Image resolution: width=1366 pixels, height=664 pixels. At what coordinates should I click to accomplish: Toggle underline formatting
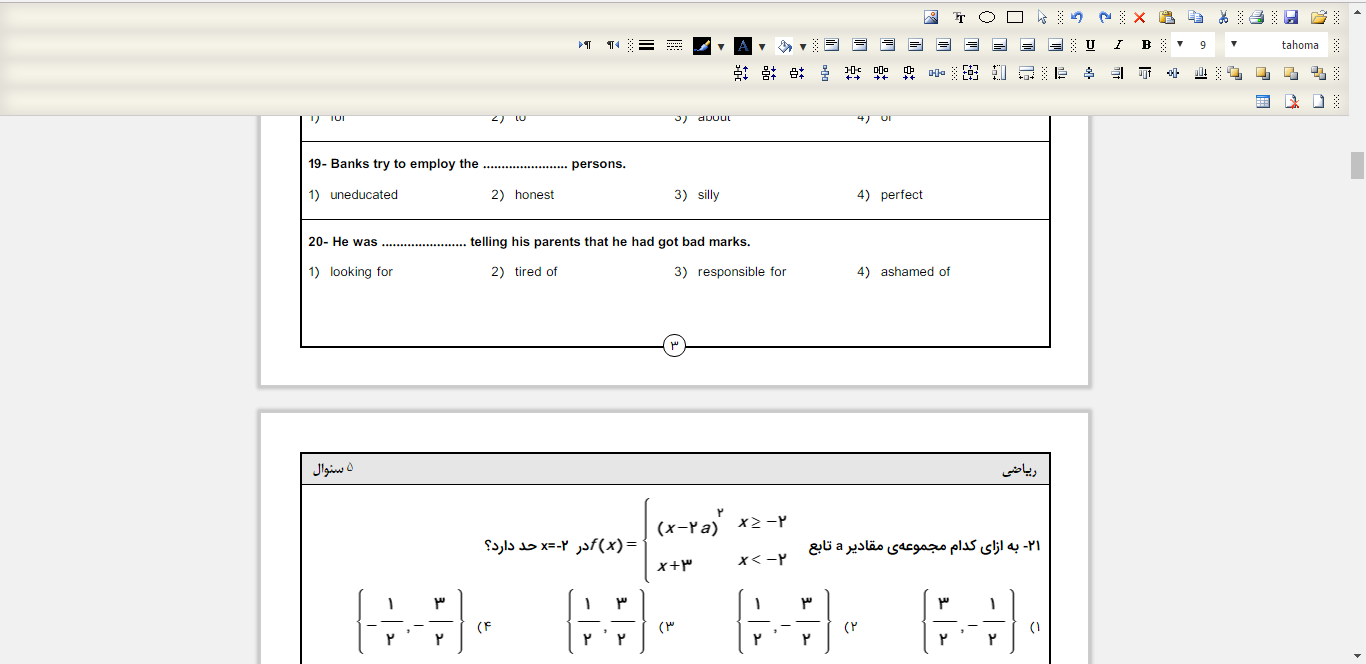[1090, 45]
